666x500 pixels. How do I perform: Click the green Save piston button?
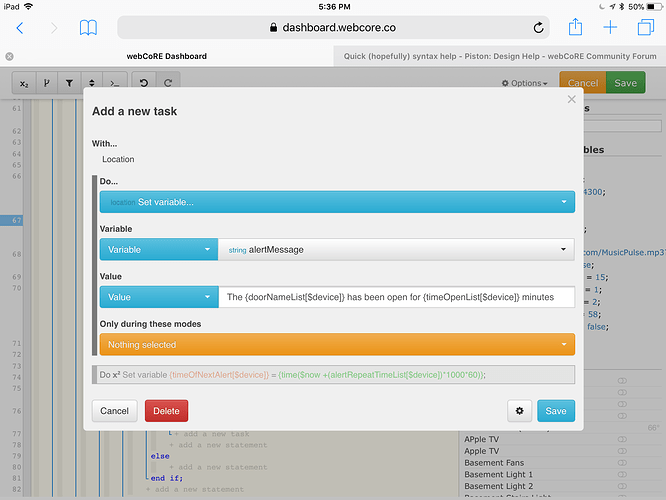tap(626, 83)
